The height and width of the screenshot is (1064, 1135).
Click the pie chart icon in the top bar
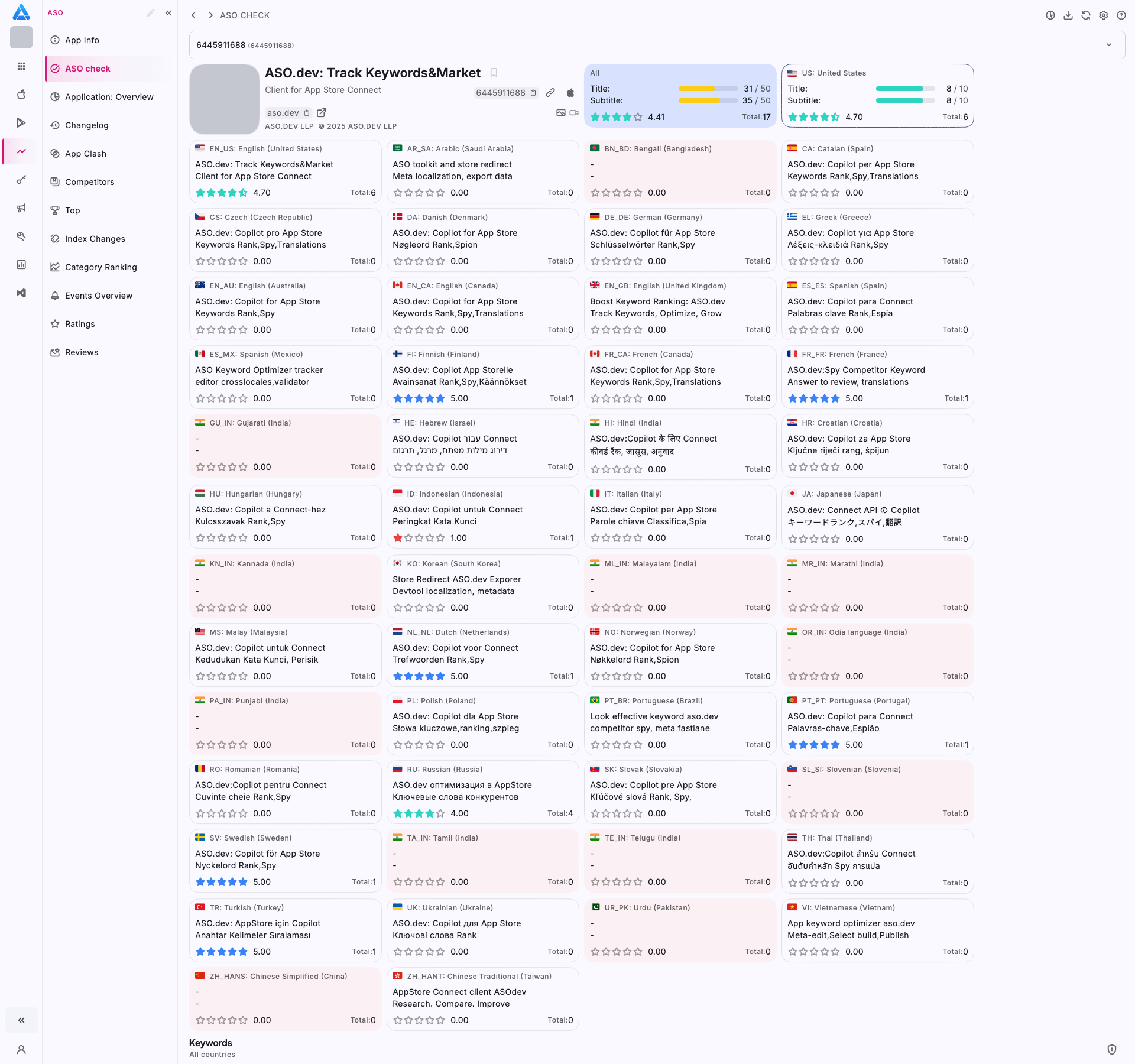coord(1050,15)
